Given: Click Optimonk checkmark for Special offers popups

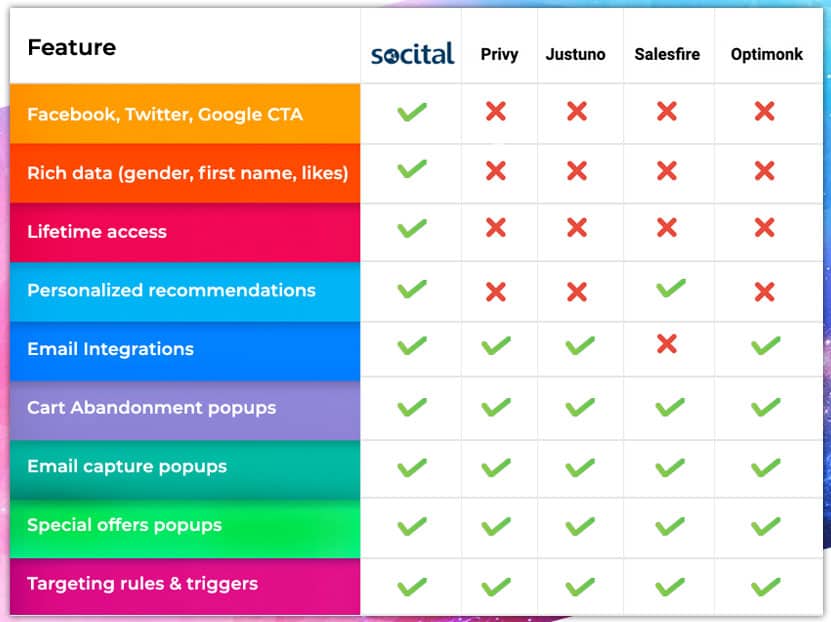Looking at the screenshot, I should tap(765, 526).
